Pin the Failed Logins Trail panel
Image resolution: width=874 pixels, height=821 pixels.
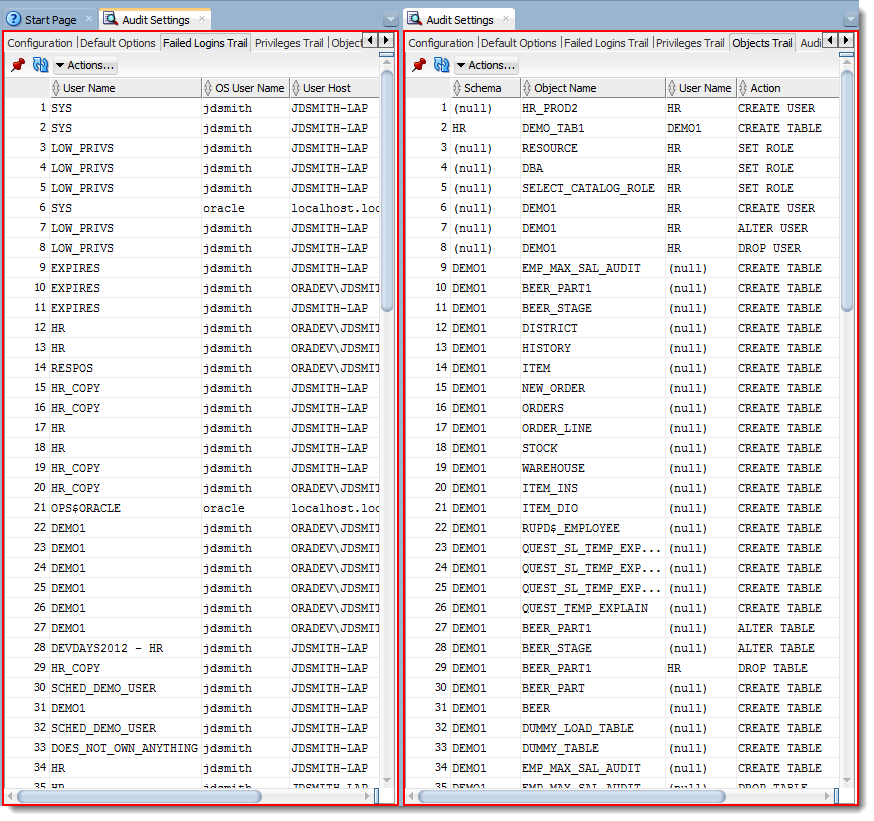click(16, 65)
